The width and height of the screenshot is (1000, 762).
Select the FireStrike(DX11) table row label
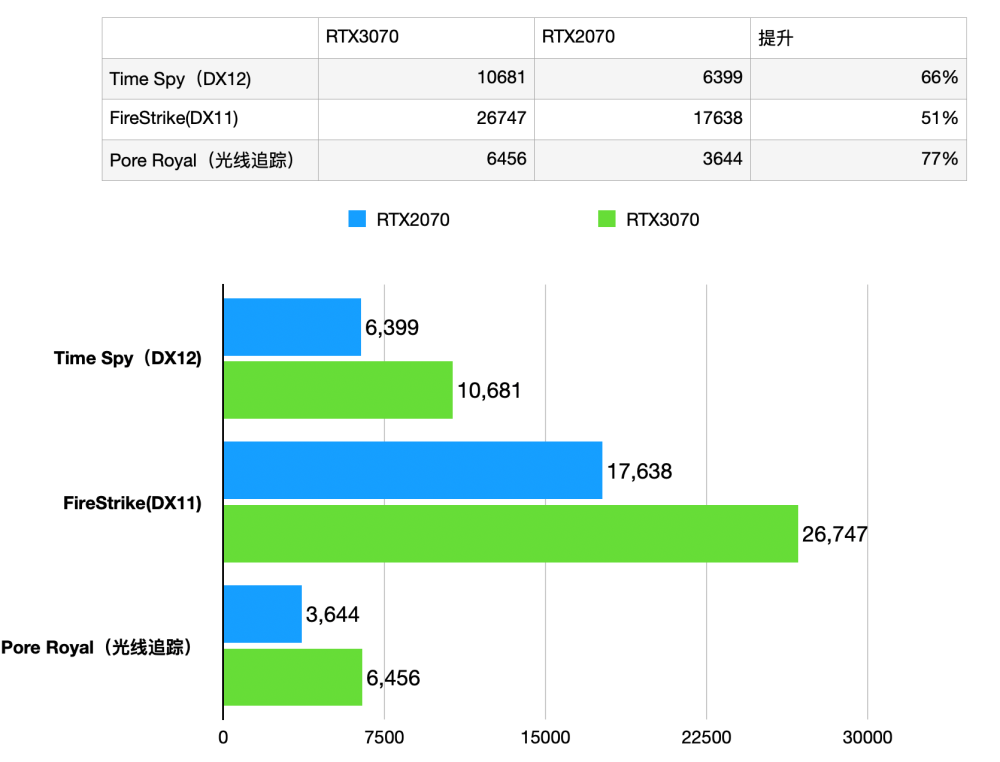[173, 118]
